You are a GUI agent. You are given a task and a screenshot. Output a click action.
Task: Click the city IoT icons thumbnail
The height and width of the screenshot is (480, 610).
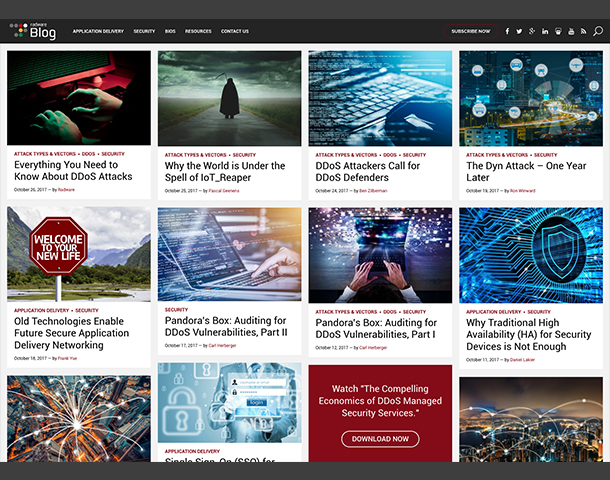(x=531, y=98)
